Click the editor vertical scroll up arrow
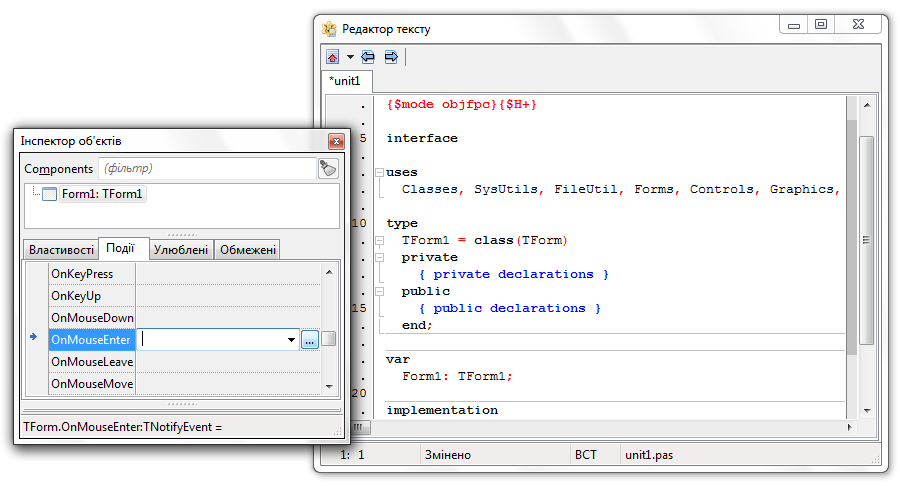This screenshot has width=900, height=489. (867, 105)
